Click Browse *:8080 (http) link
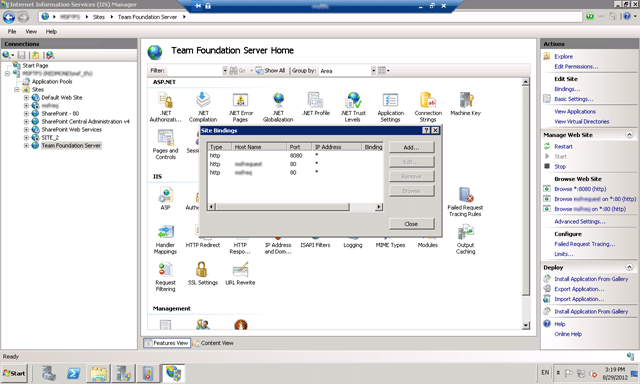The image size is (640, 384). coord(580,189)
